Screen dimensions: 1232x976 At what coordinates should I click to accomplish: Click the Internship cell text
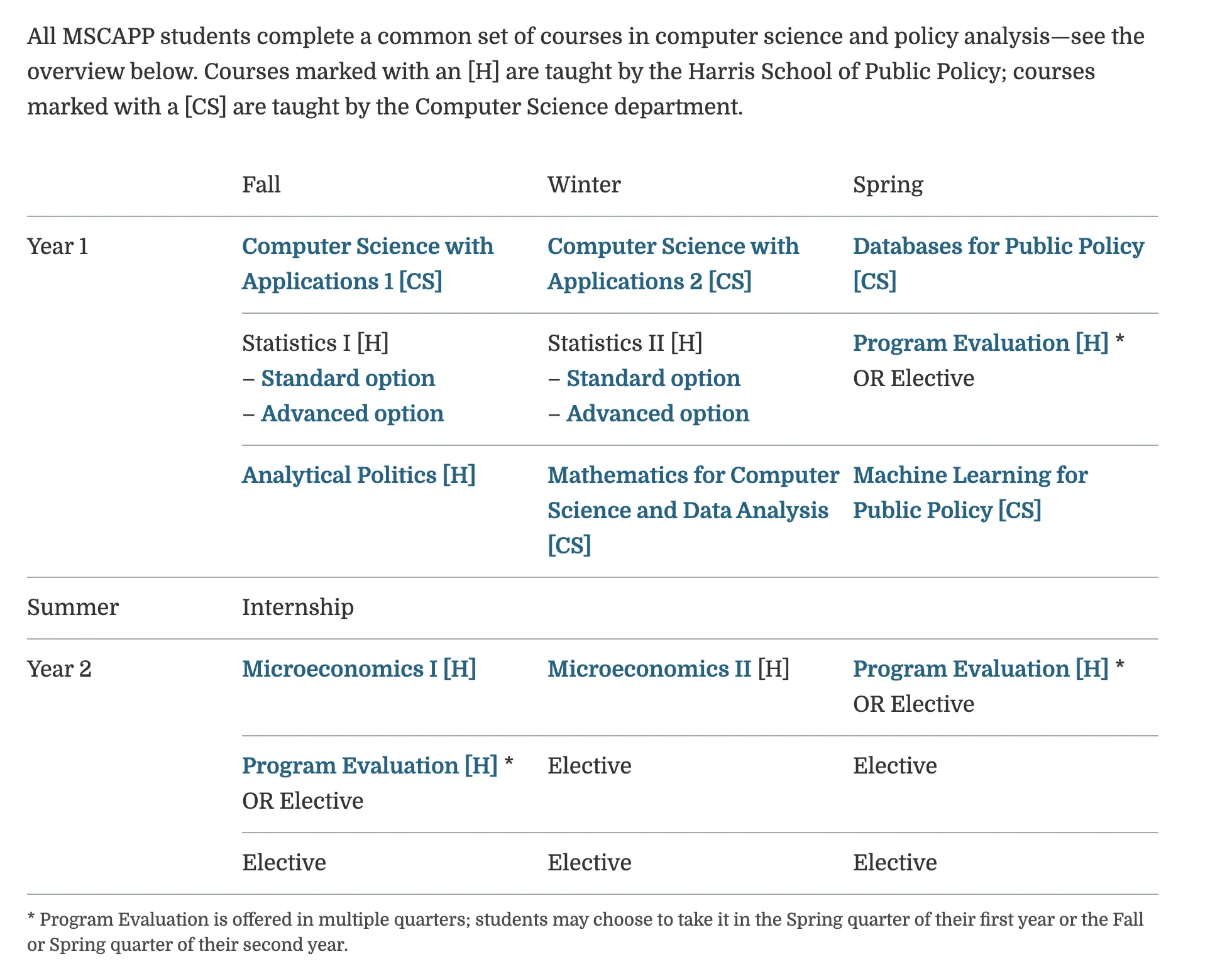point(297,607)
